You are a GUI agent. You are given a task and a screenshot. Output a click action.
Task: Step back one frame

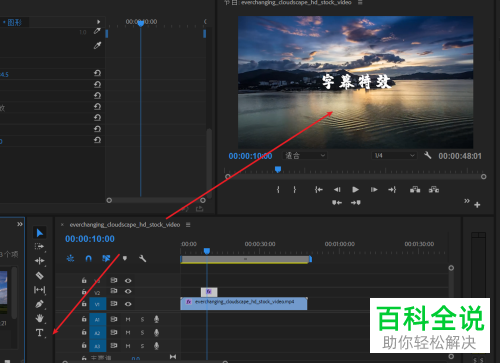tap(337, 189)
